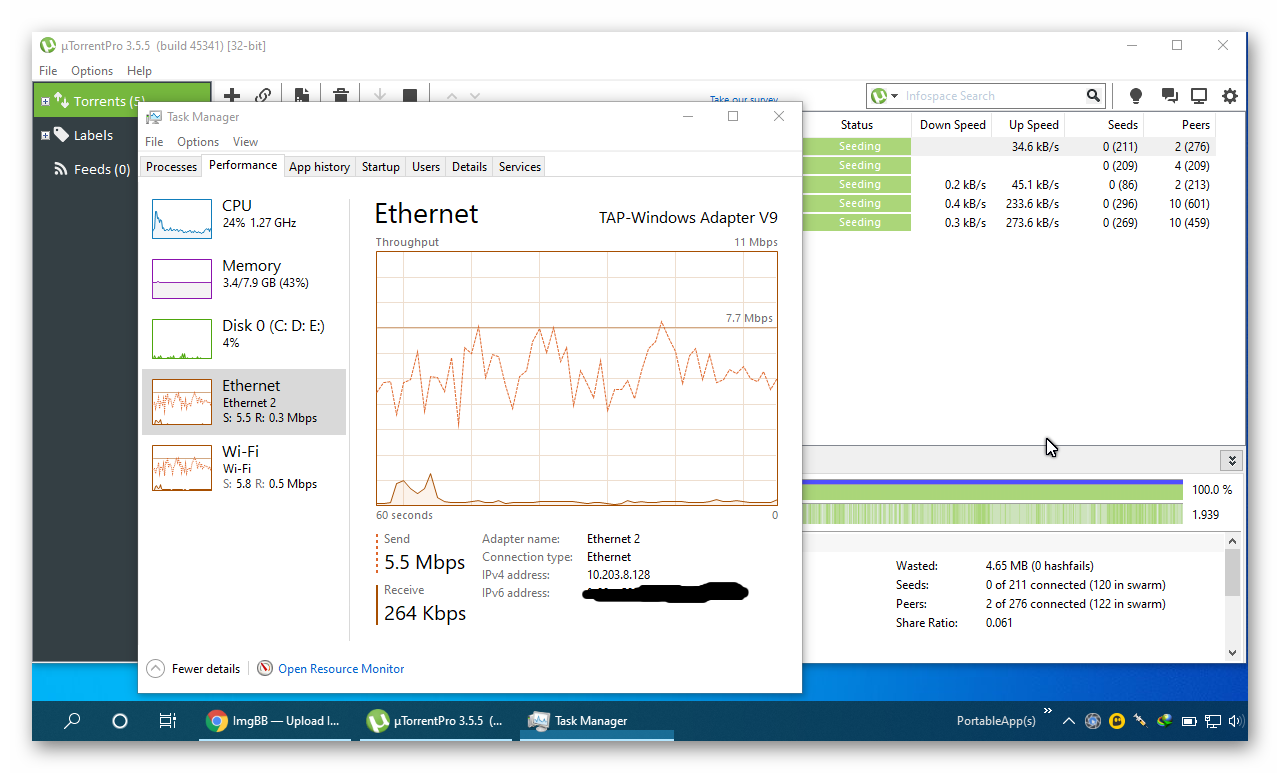Collapse the details pane chevron button

click(x=1232, y=460)
